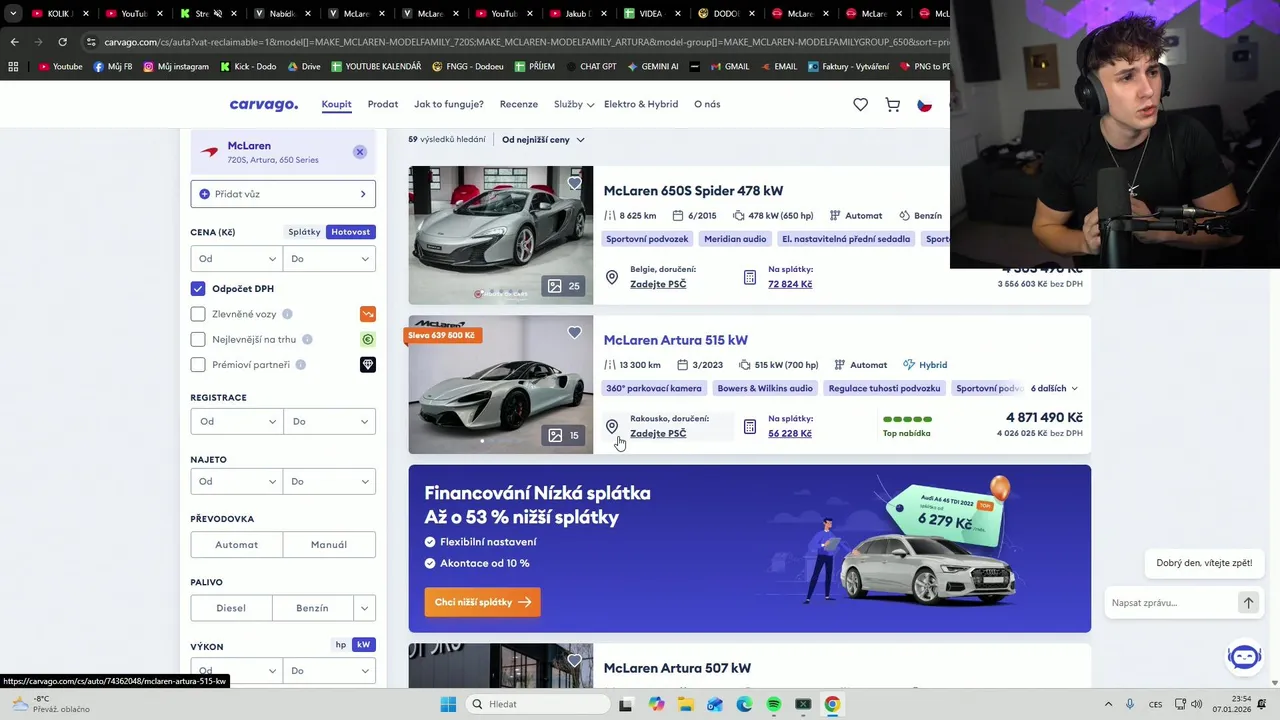Viewport: 1280px width, 720px height.
Task: Open the 25-photo gallery icon
Action: tap(564, 285)
